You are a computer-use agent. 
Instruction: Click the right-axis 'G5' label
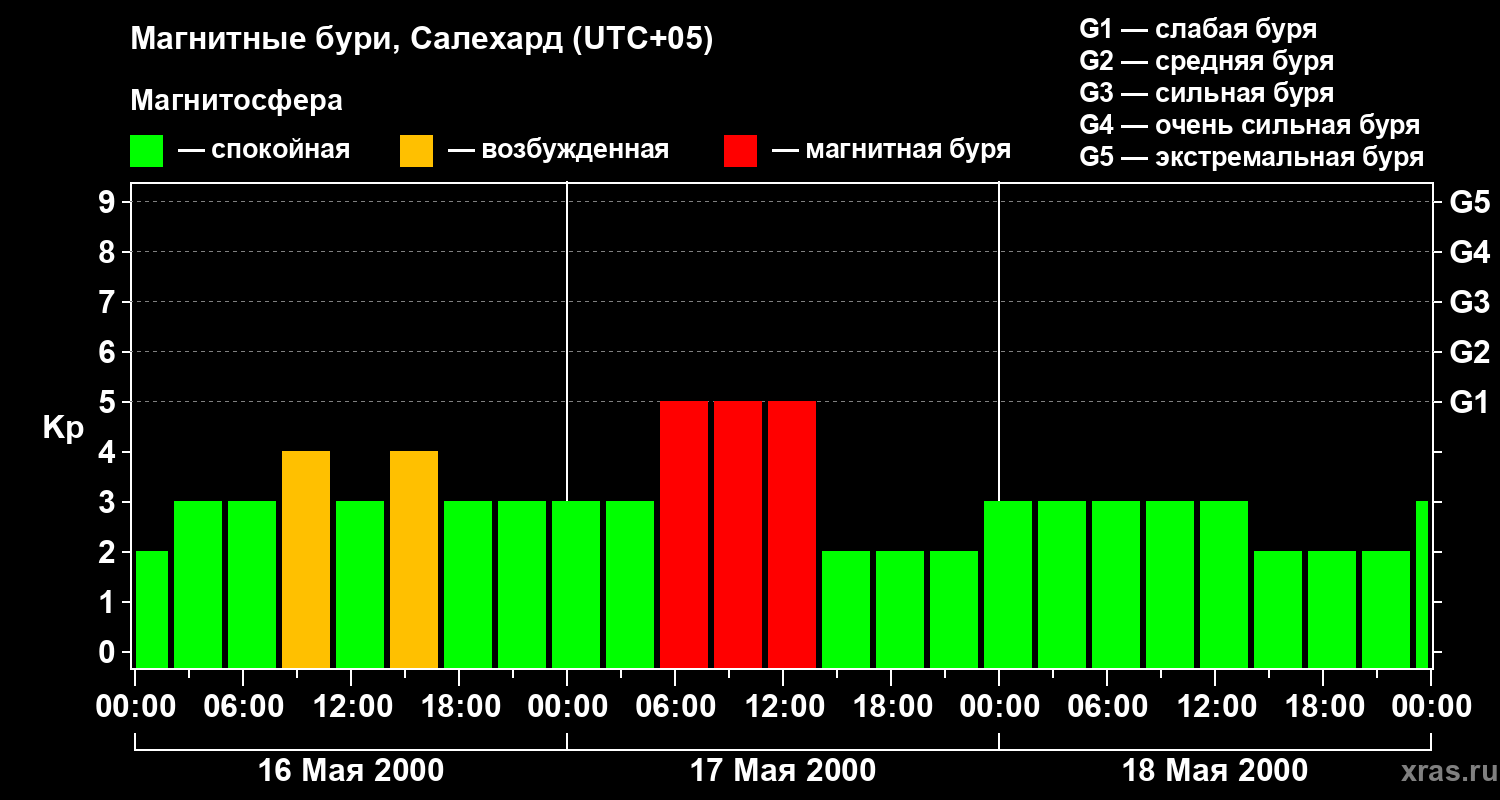pos(1469,202)
